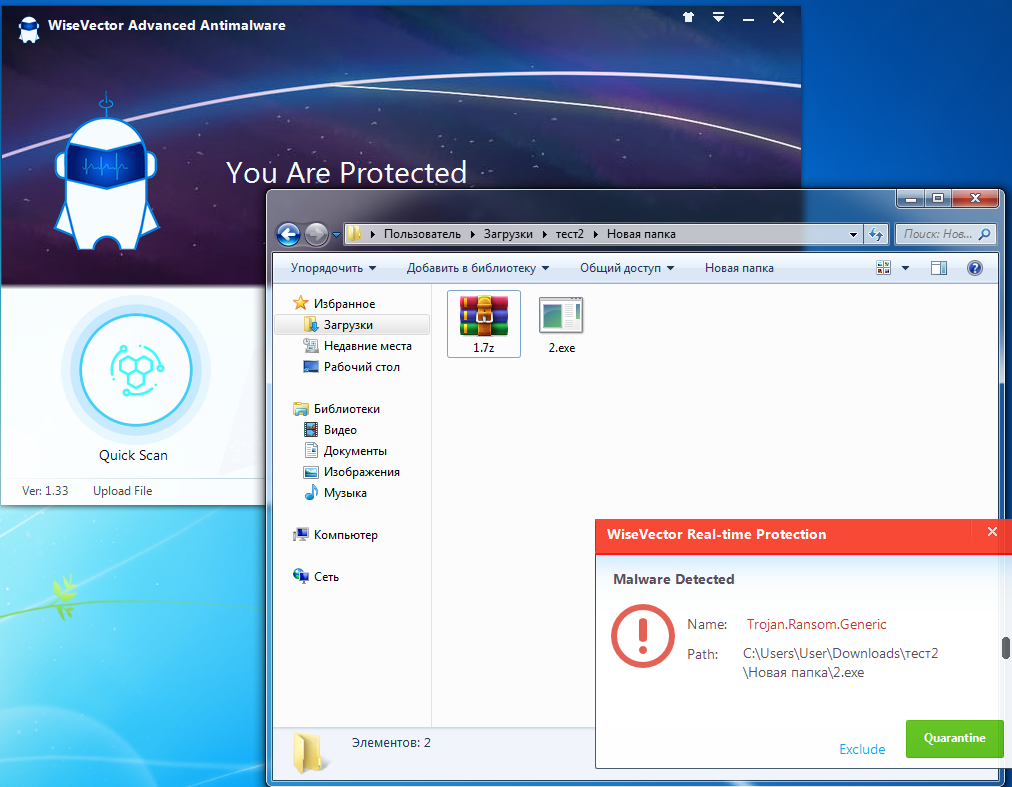Open the Упорядочить menu
The width and height of the screenshot is (1012, 787).
(333, 268)
